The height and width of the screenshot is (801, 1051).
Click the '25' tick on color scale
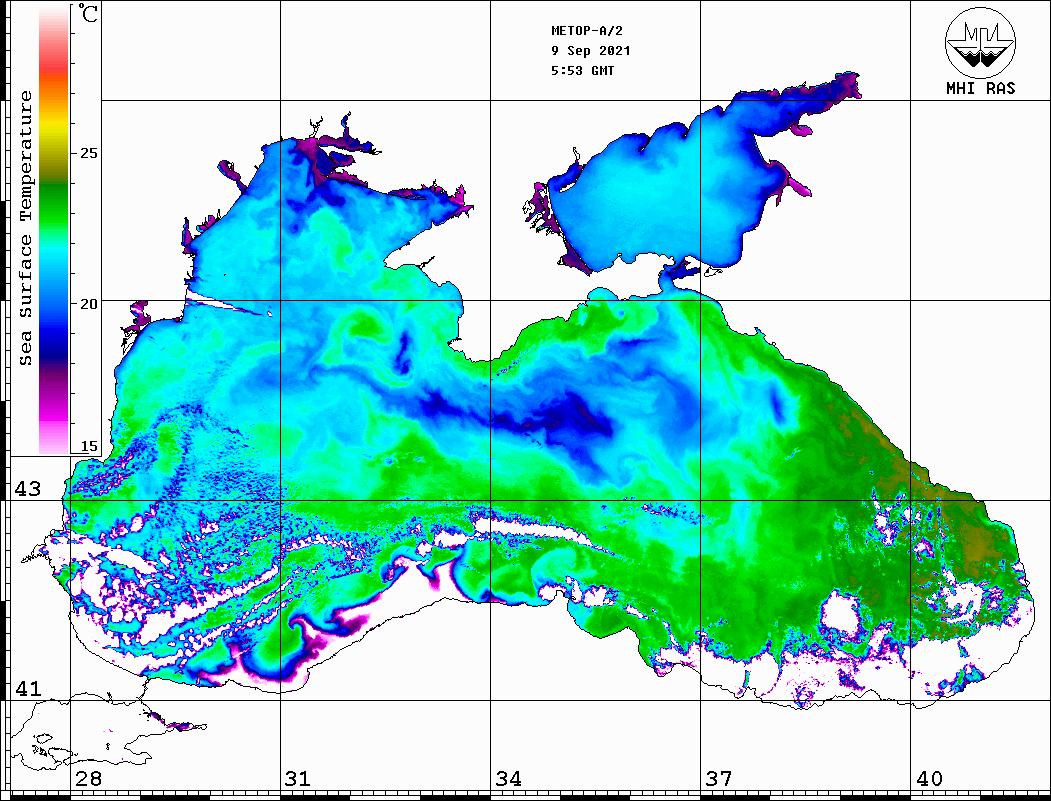pos(88,153)
